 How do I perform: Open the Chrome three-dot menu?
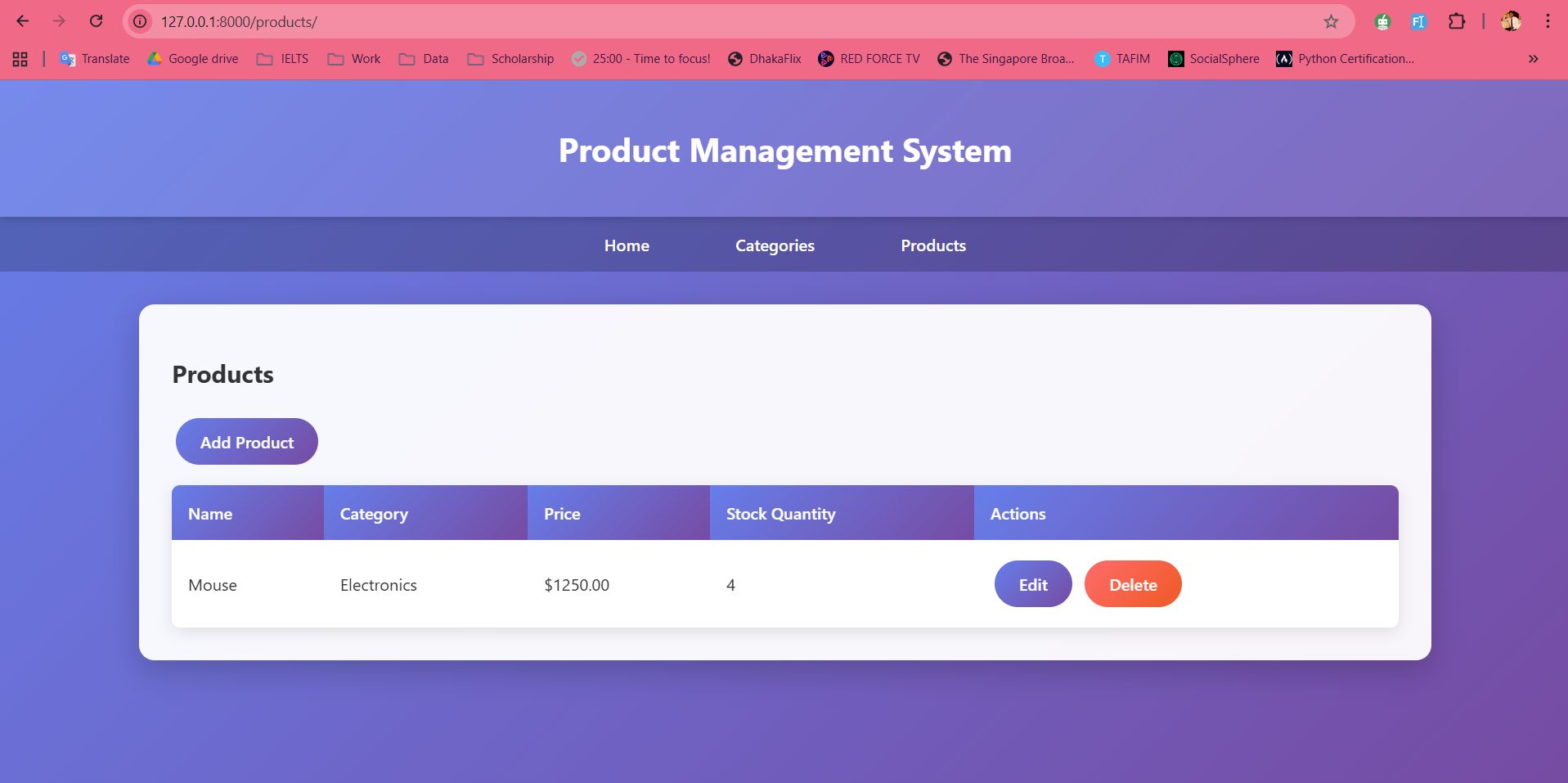pos(1547,21)
